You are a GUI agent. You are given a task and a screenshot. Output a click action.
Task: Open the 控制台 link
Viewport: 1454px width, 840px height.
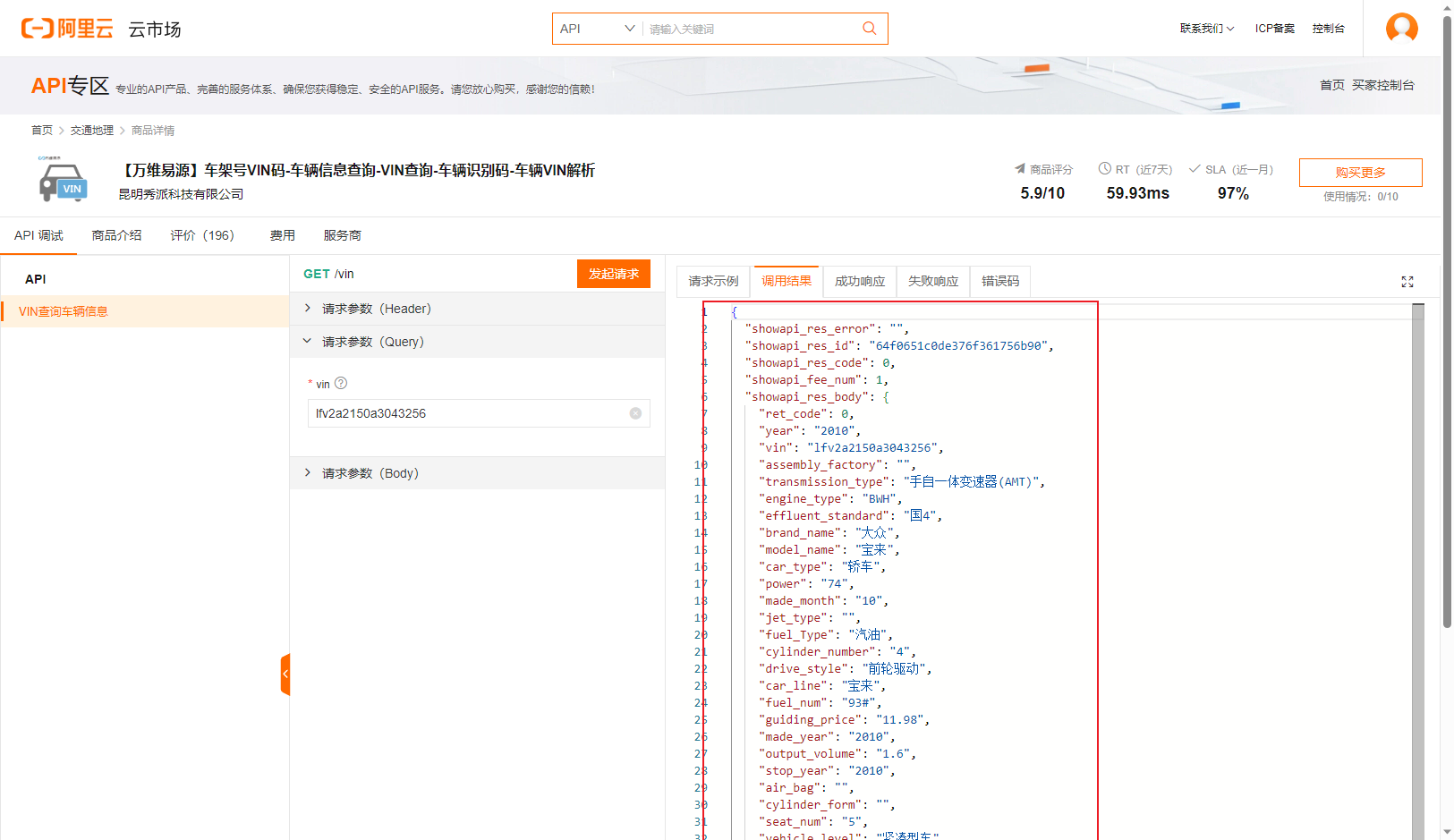[x=1329, y=29]
